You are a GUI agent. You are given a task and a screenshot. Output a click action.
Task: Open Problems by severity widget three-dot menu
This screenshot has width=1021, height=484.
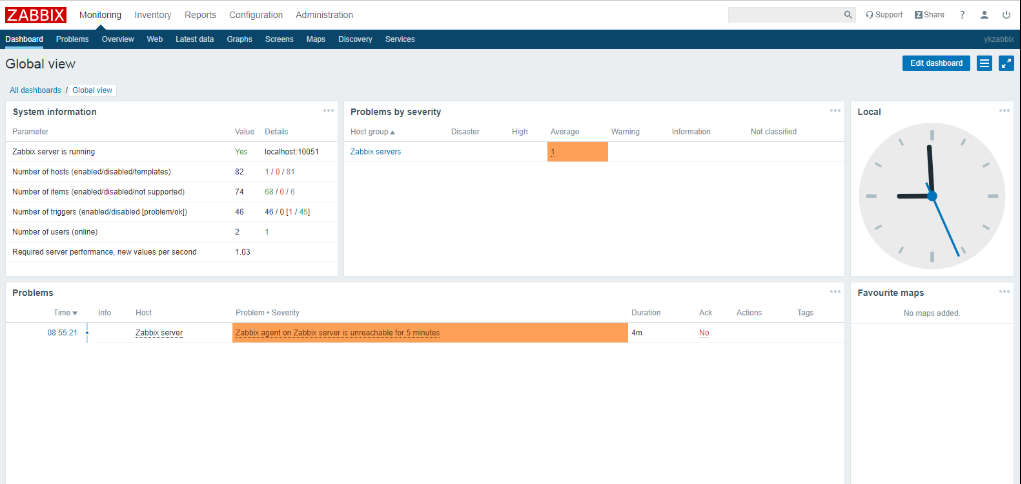(x=835, y=111)
